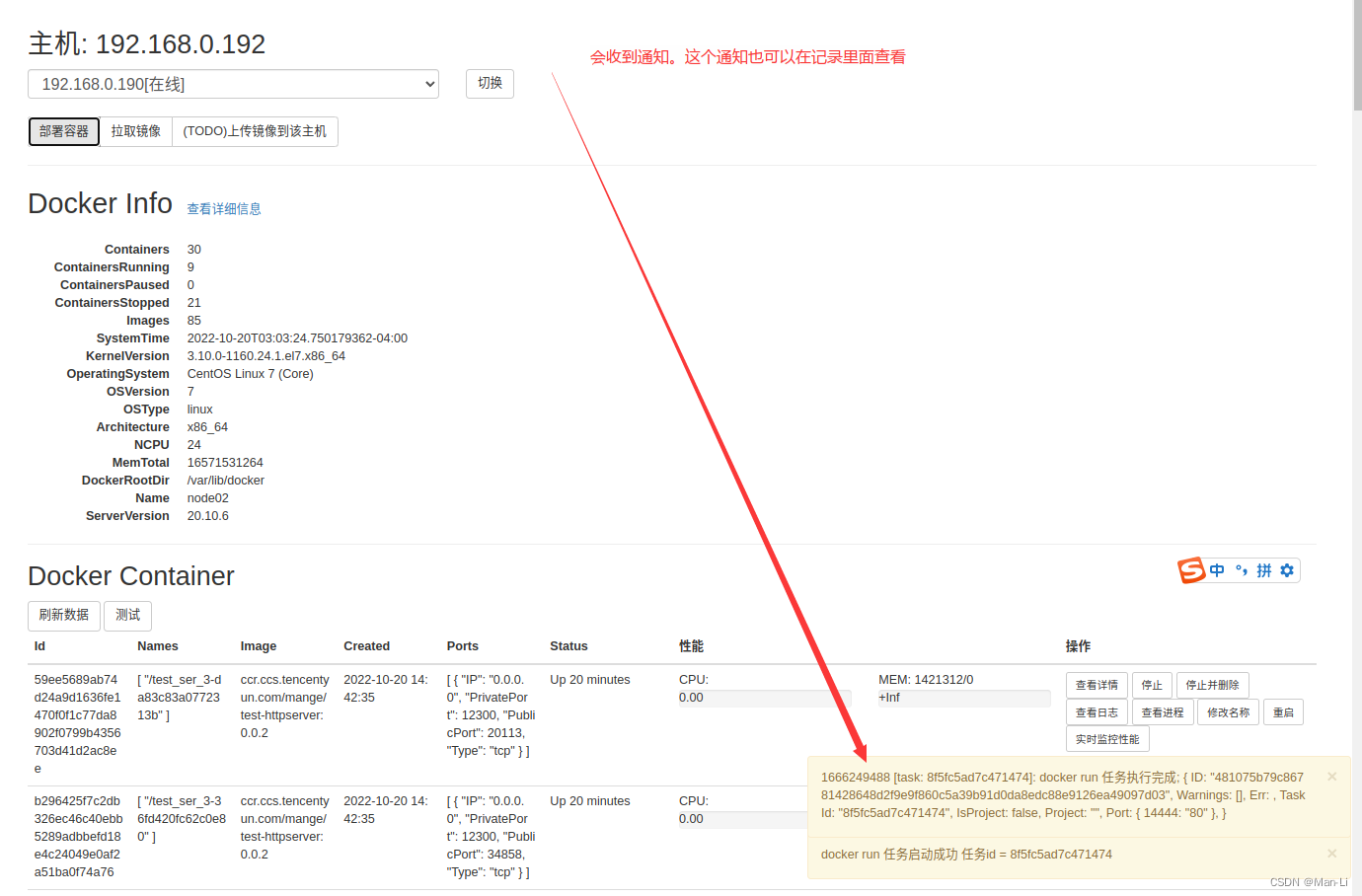
Task: Click the Name value 'node02'
Action: 208,498
